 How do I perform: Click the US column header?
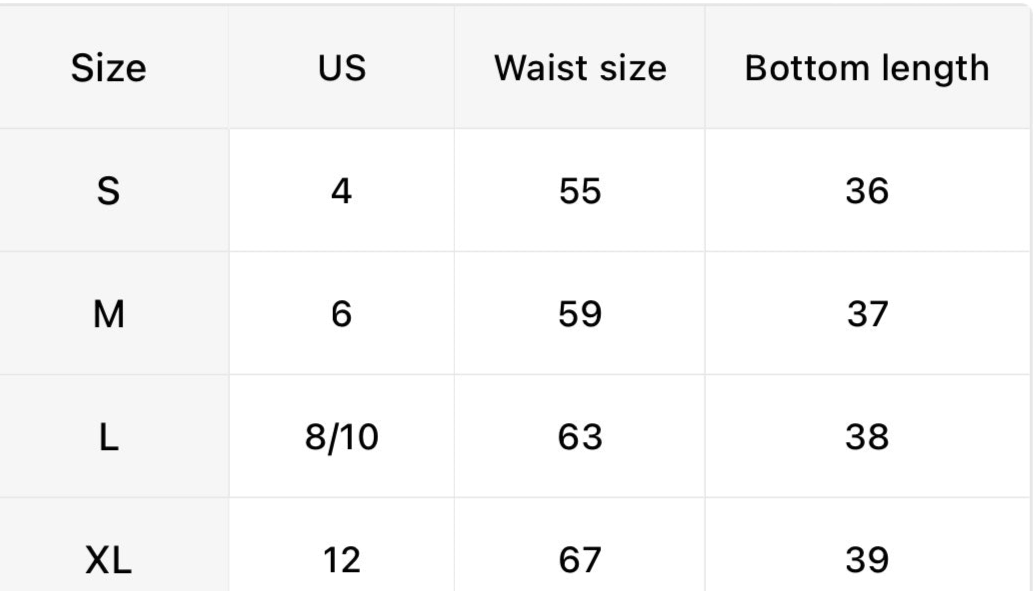point(341,68)
